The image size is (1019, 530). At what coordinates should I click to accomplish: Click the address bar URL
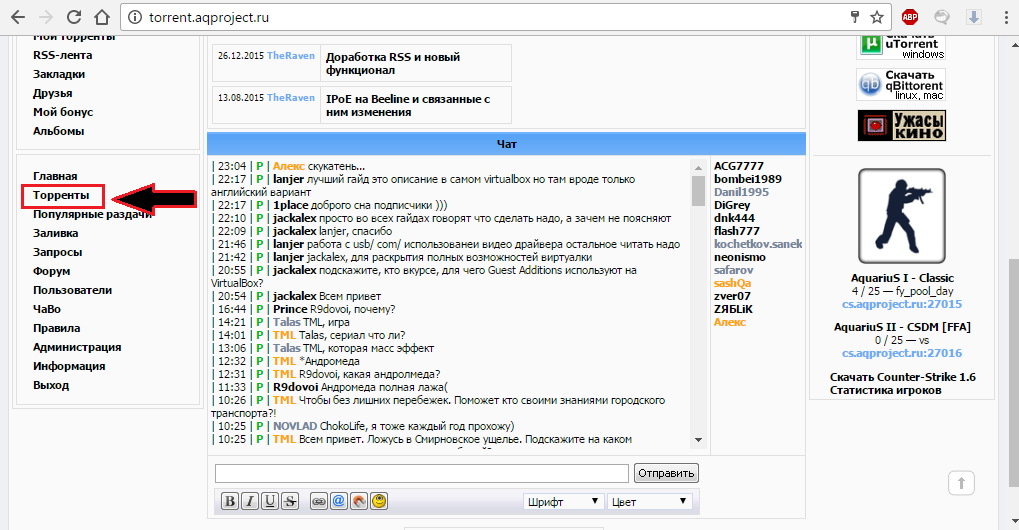click(209, 18)
